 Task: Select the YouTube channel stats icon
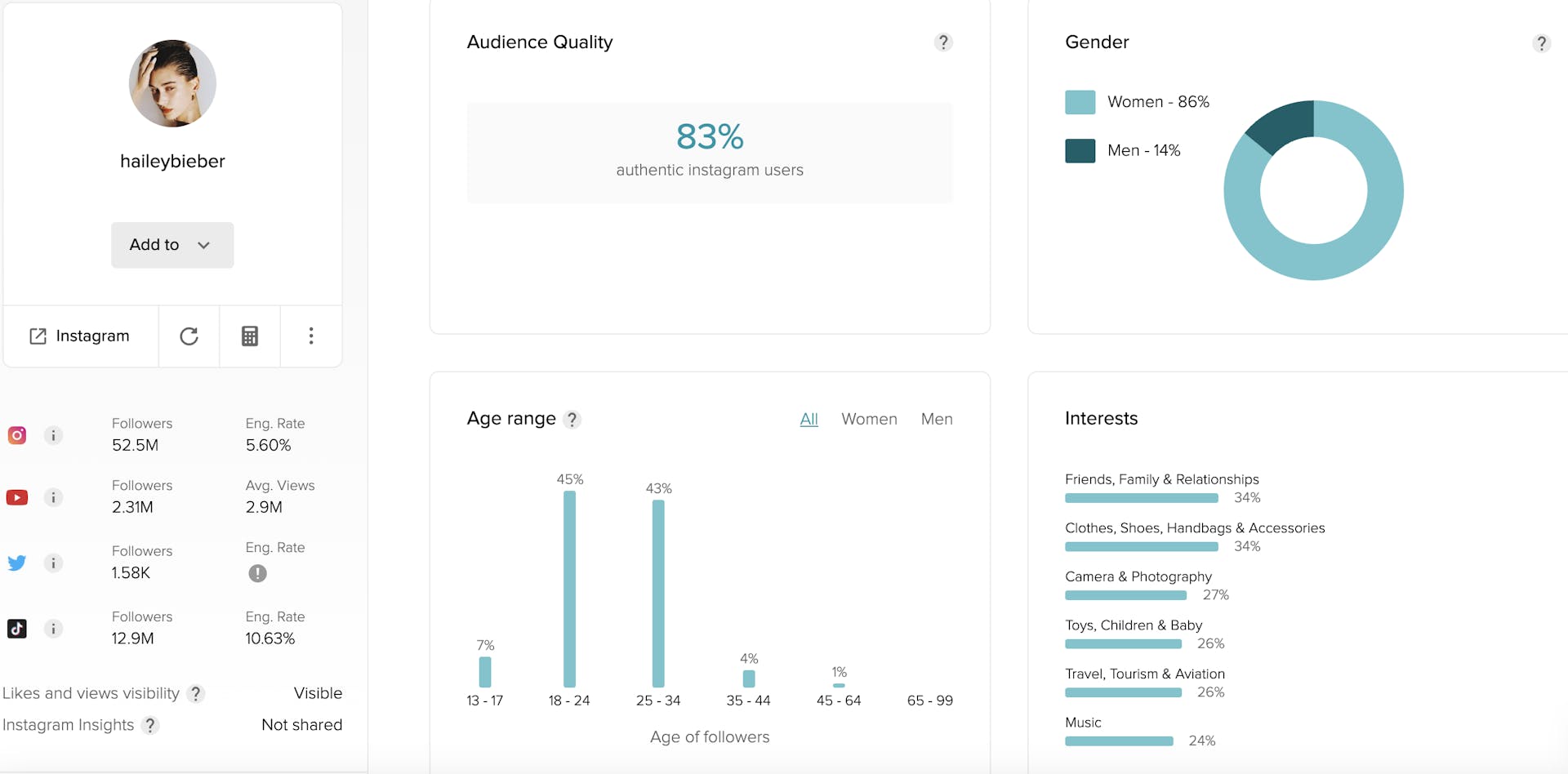16,497
